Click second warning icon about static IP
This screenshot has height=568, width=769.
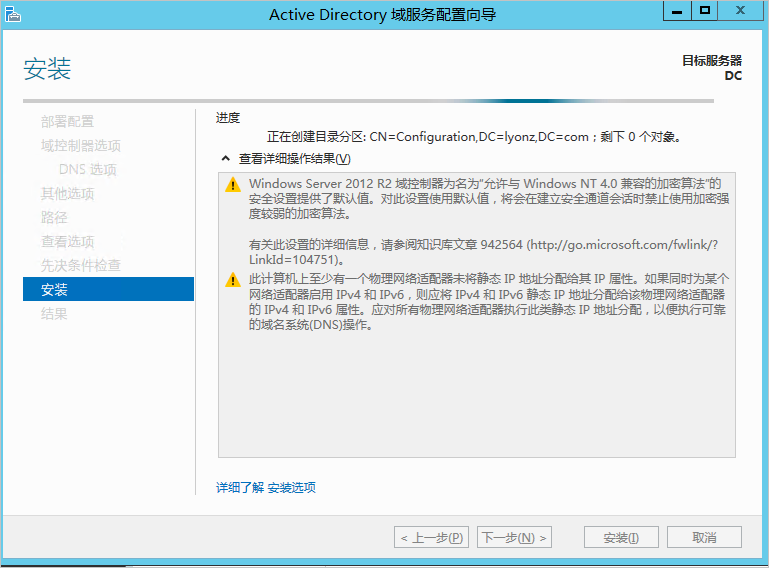coord(232,280)
